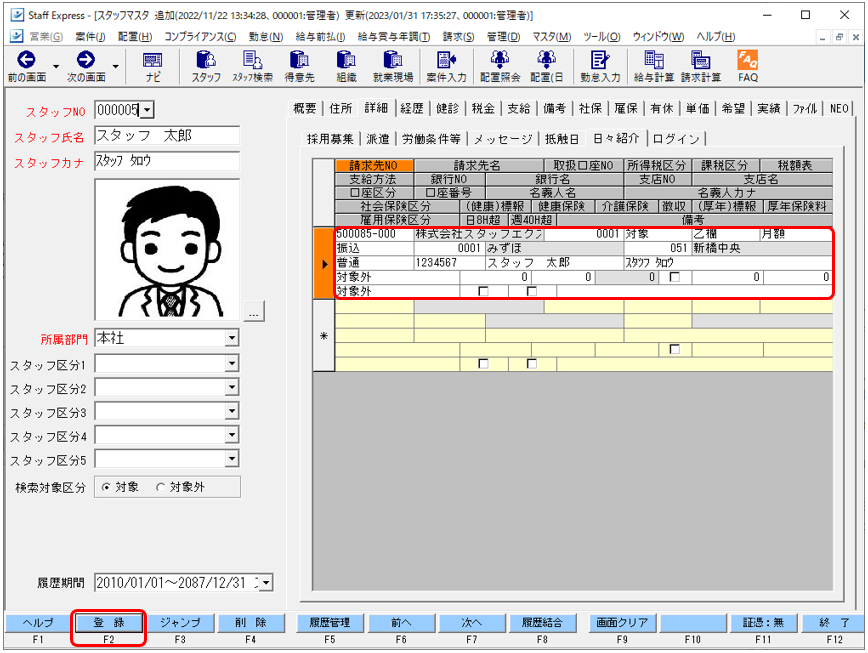Click the staff portrait photo

tap(167, 250)
